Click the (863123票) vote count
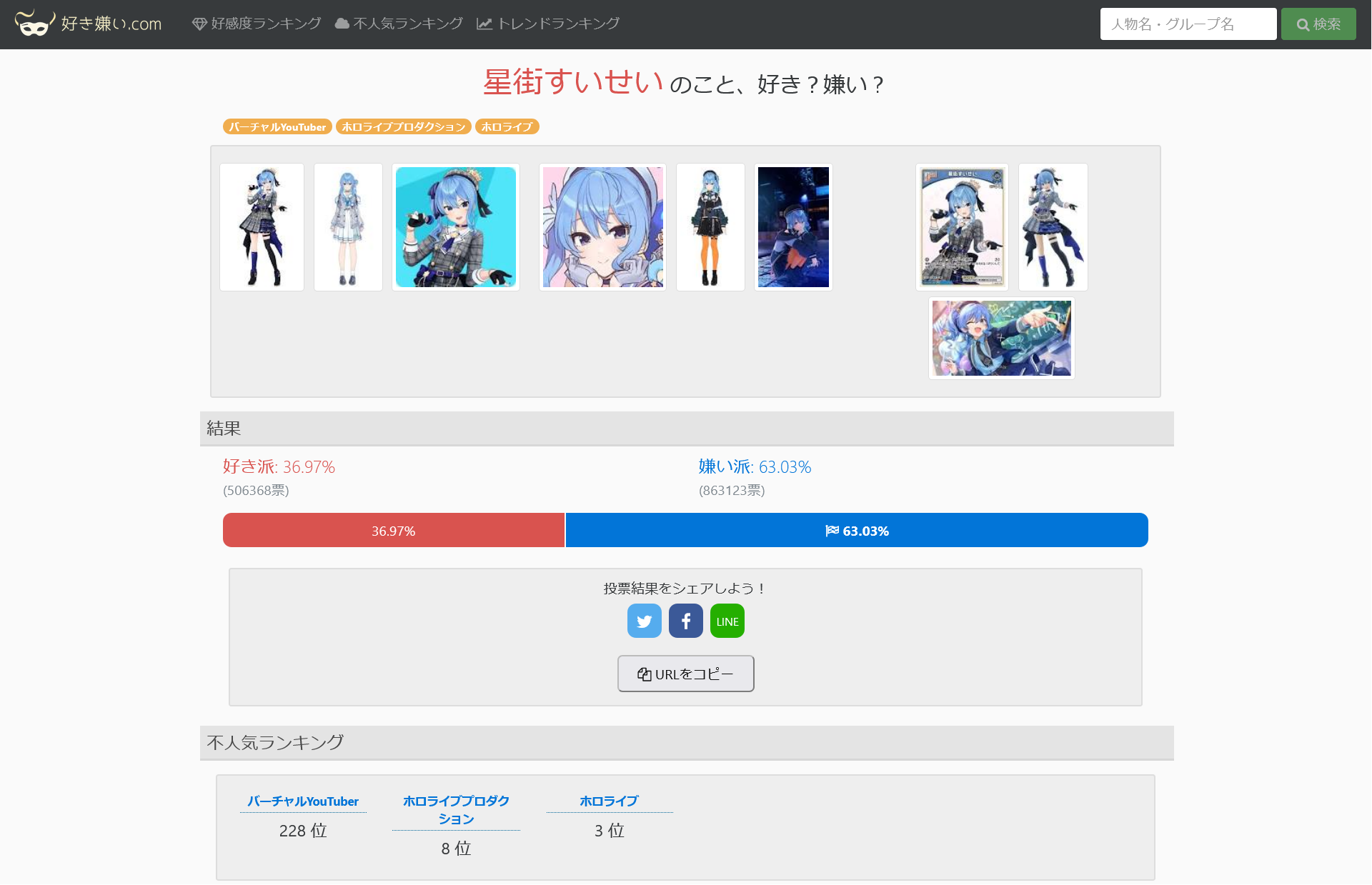Viewport: 1372px width, 885px height. click(x=732, y=491)
